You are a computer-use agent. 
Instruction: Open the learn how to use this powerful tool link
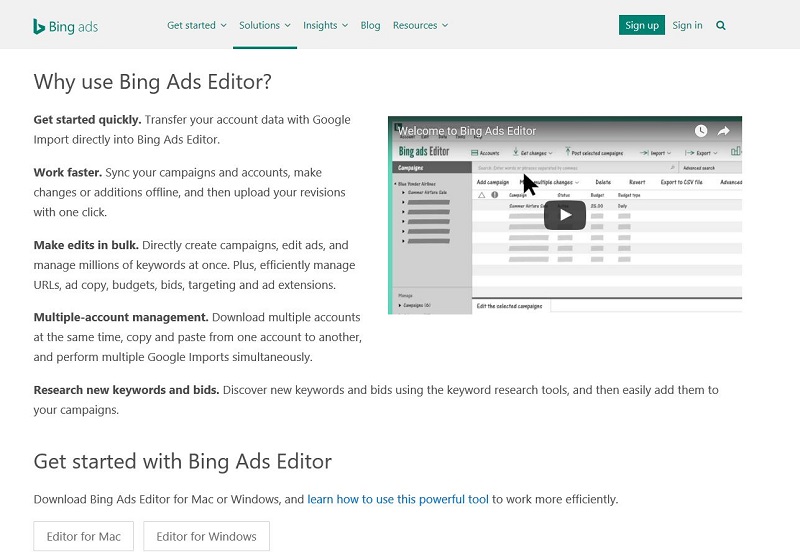point(398,499)
